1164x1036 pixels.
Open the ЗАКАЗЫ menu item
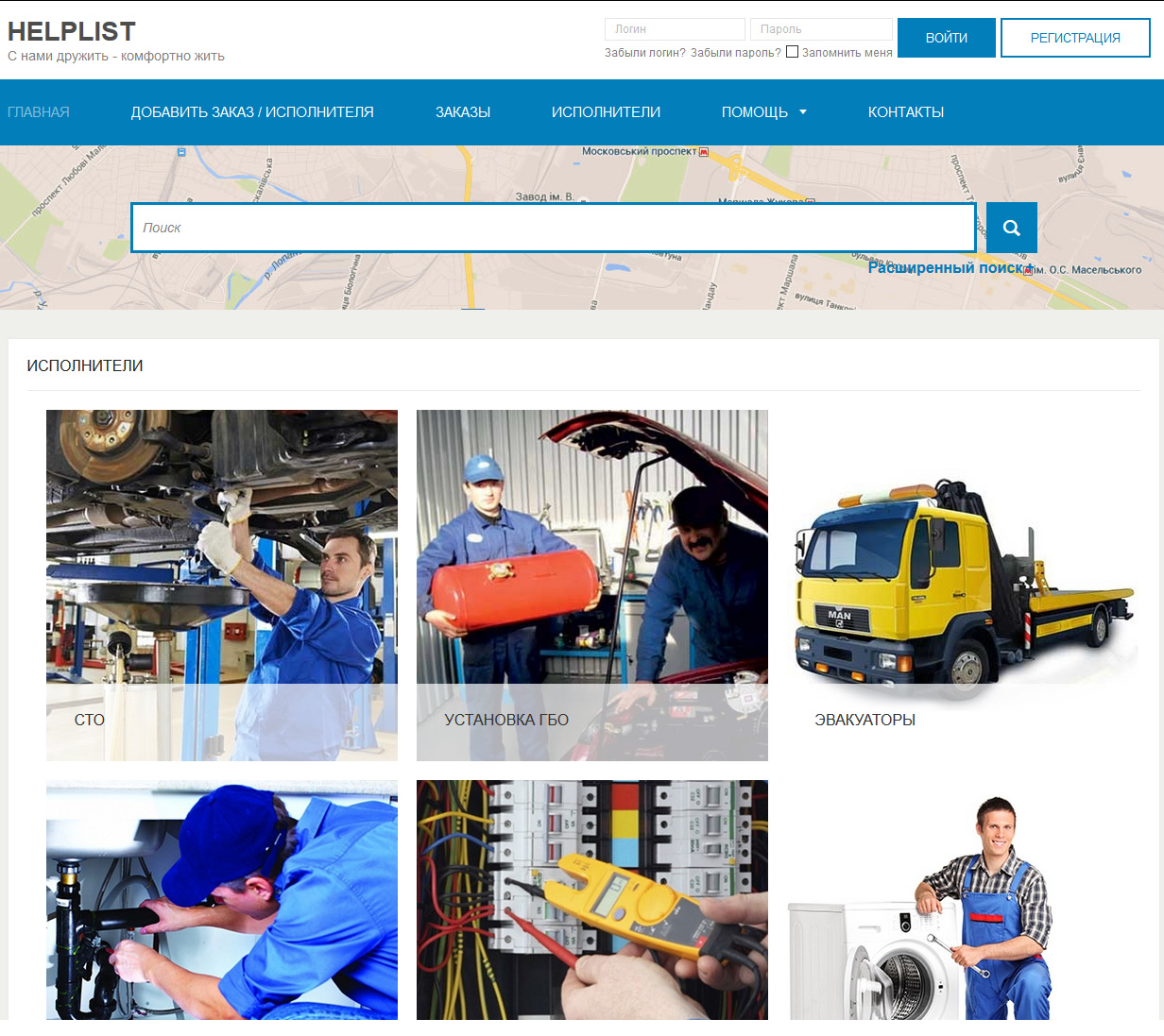tap(463, 112)
